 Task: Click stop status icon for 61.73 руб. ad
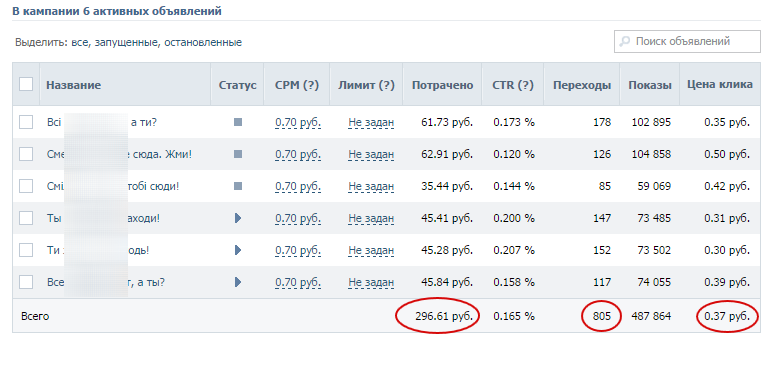[238, 122]
